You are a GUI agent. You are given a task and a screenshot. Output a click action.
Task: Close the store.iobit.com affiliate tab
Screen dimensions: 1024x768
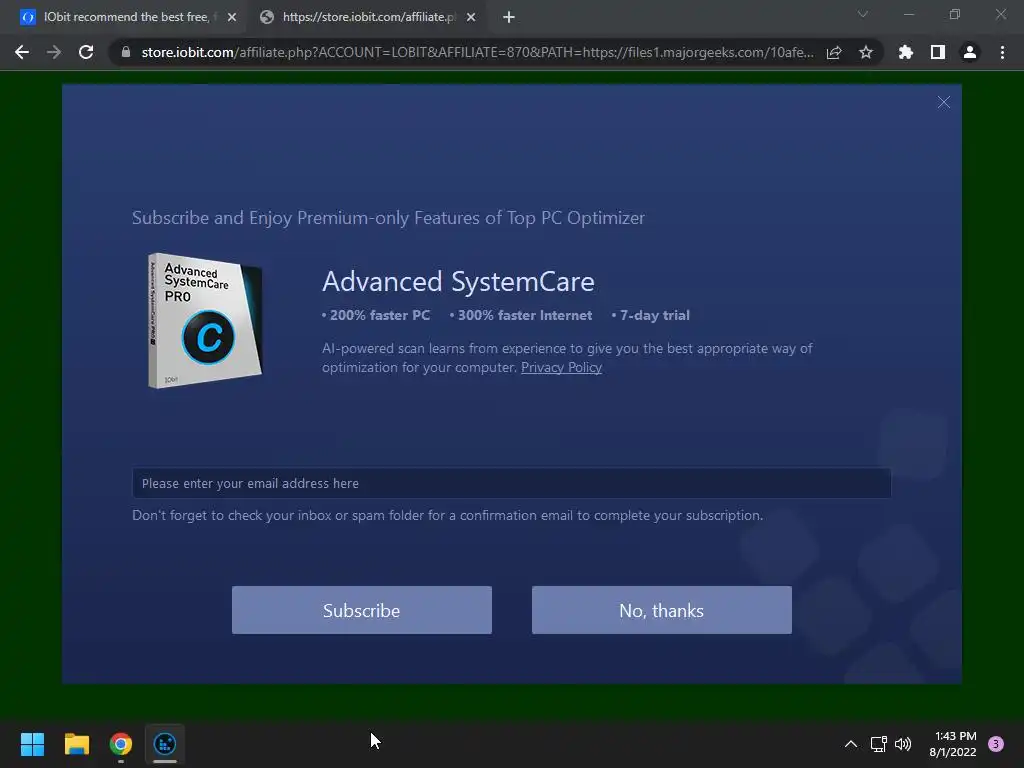(471, 17)
